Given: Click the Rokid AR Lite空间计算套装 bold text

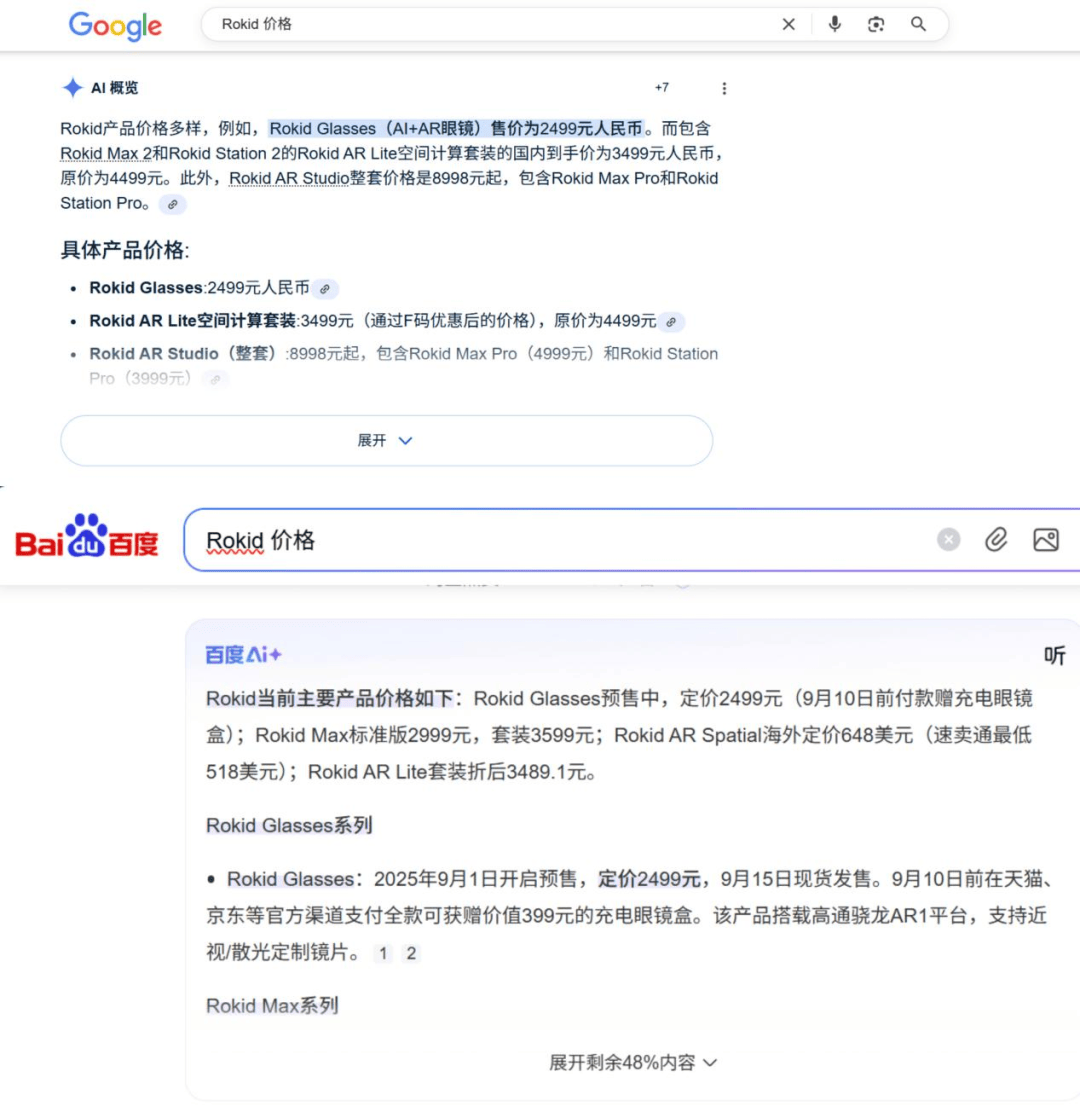Looking at the screenshot, I should (192, 321).
